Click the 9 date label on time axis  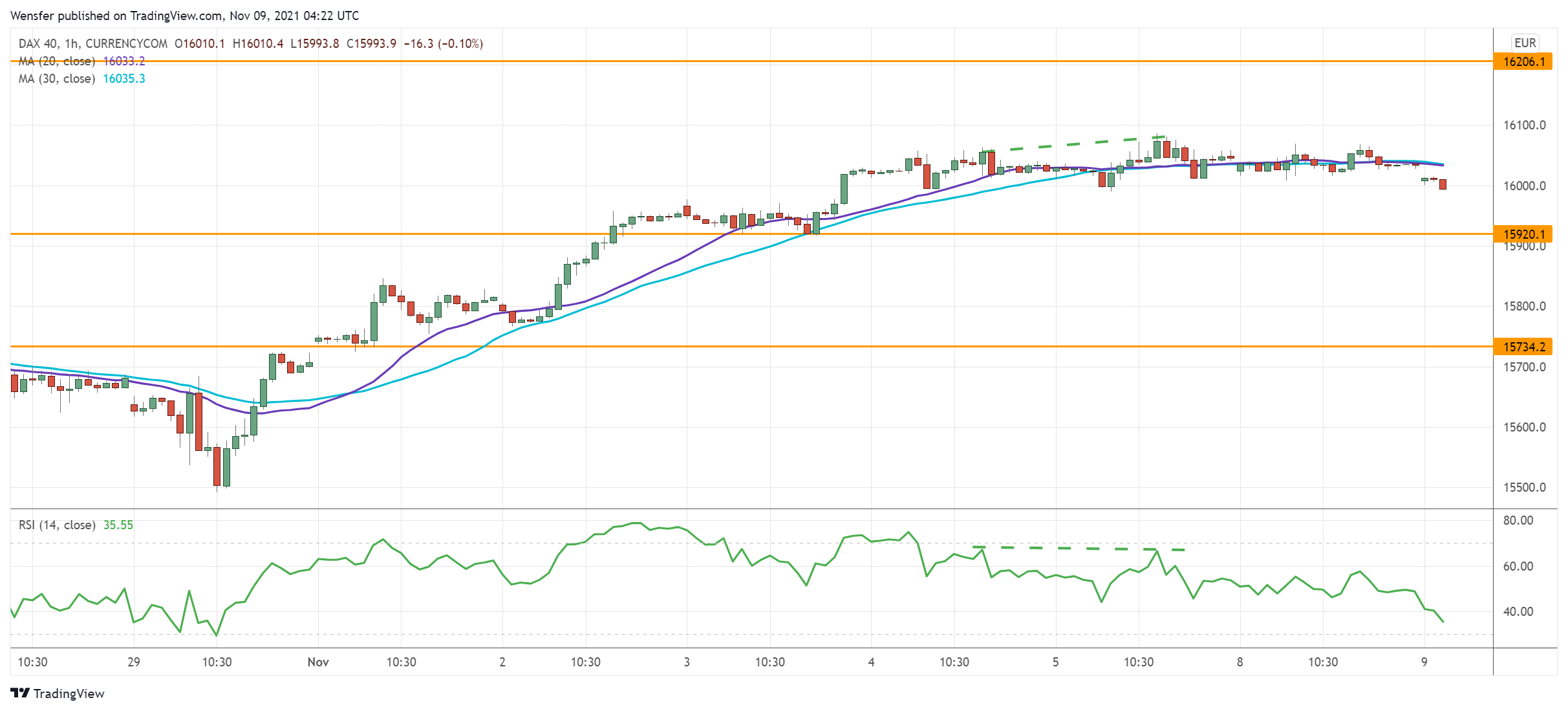click(x=1424, y=662)
